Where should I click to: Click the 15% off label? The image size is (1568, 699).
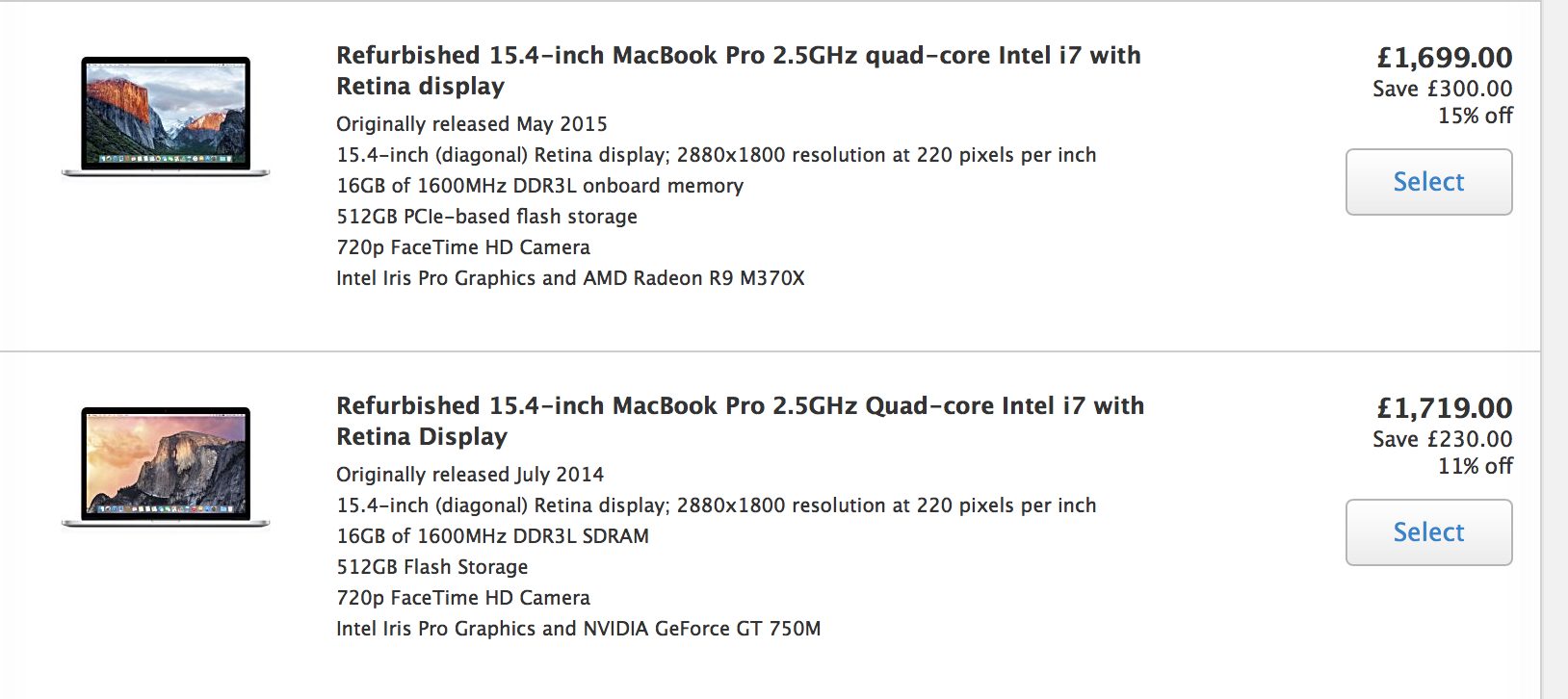(1475, 116)
